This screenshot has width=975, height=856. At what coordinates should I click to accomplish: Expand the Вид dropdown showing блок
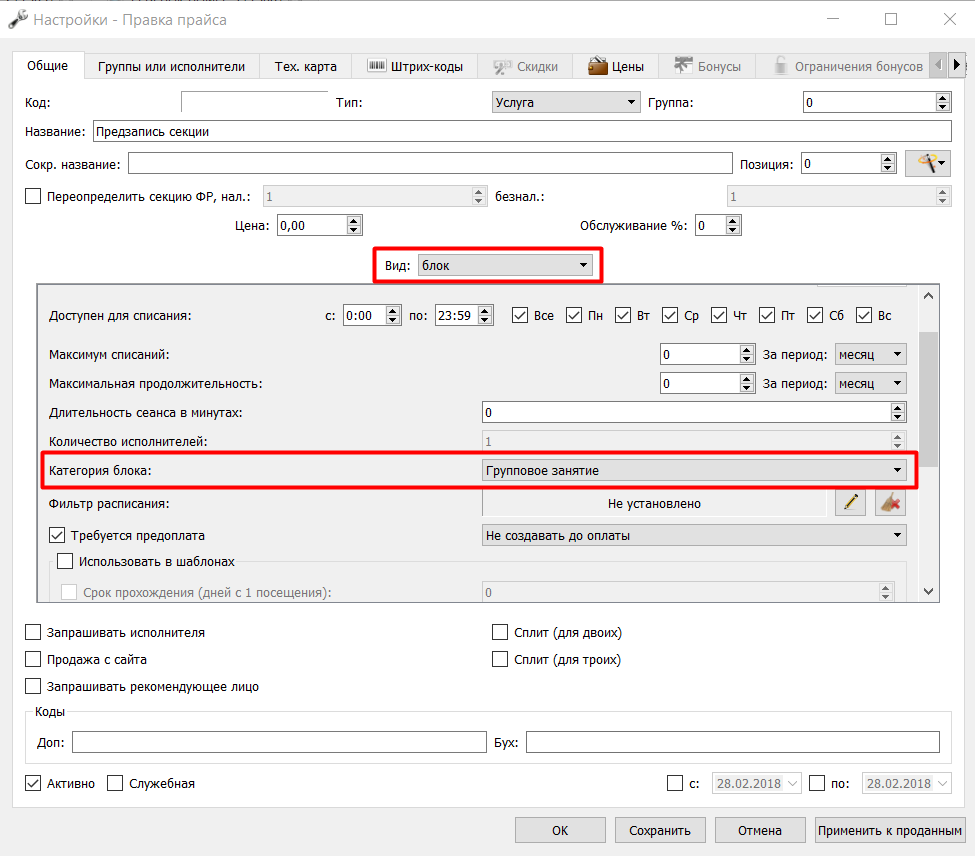click(505, 265)
